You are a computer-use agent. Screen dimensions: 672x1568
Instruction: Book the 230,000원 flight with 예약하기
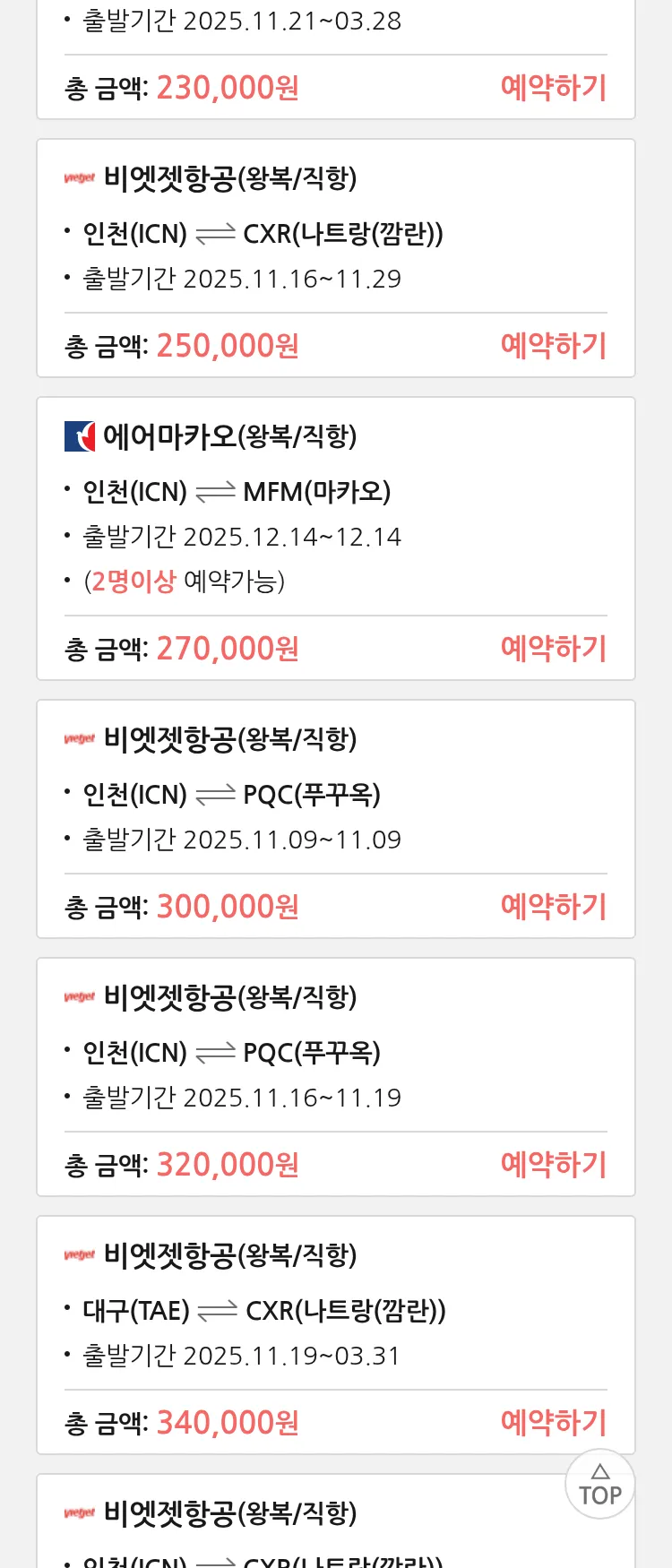(x=553, y=88)
